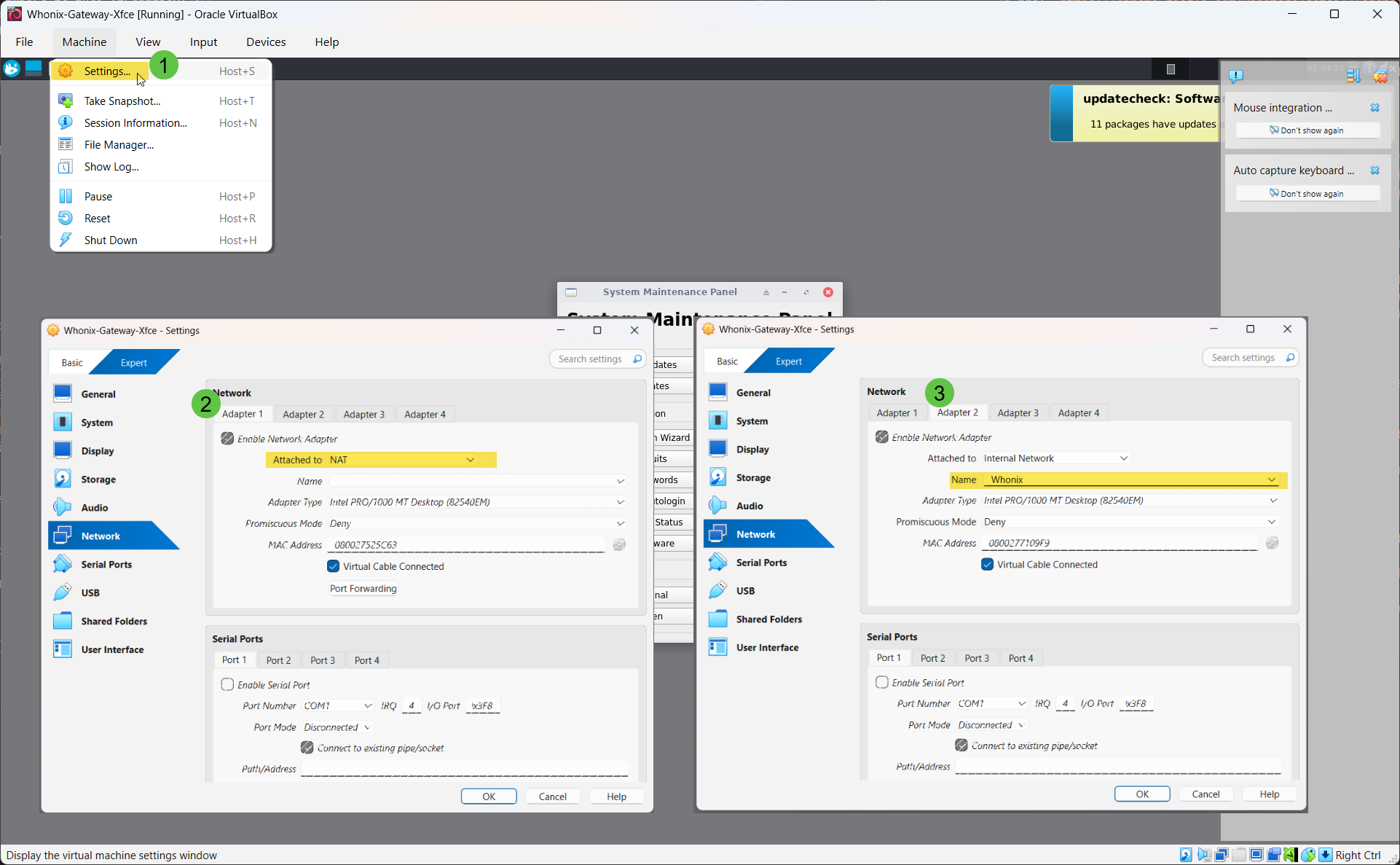1400x865 pixels.
Task: Open the Shared Folders settings page
Action: click(x=63, y=621)
